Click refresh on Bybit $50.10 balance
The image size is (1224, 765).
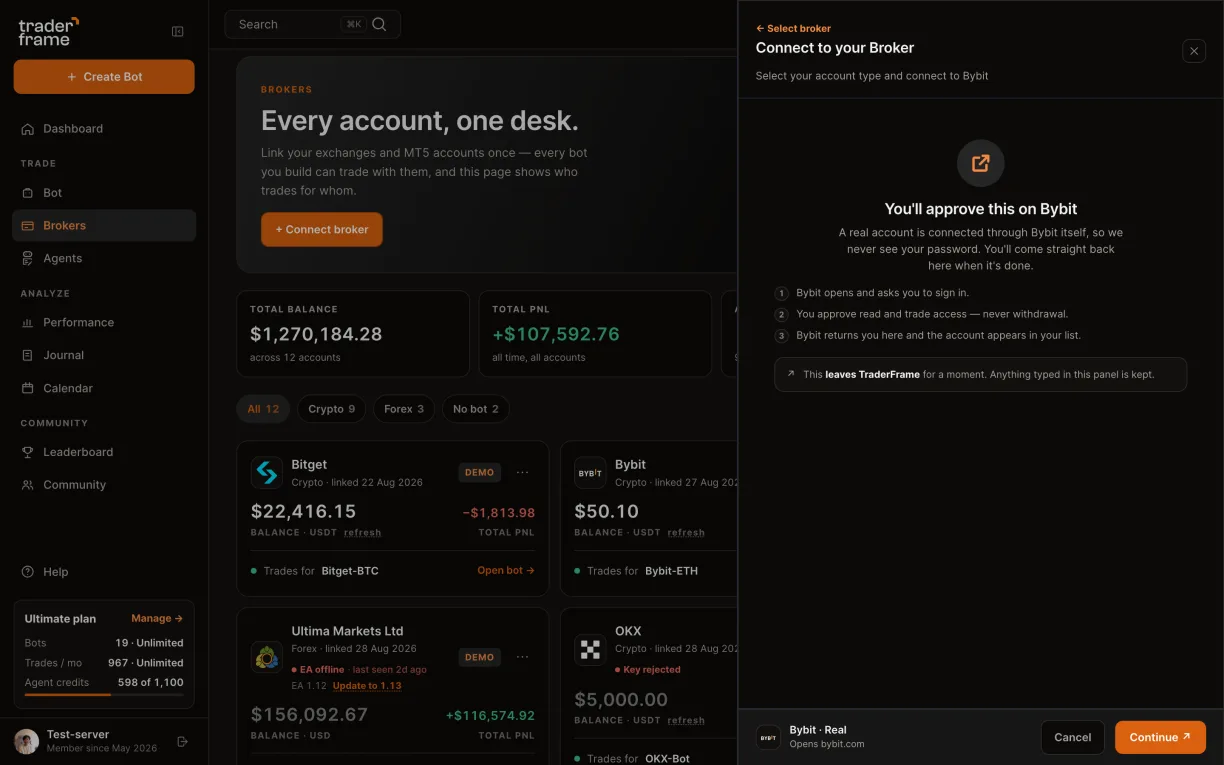[686, 533]
